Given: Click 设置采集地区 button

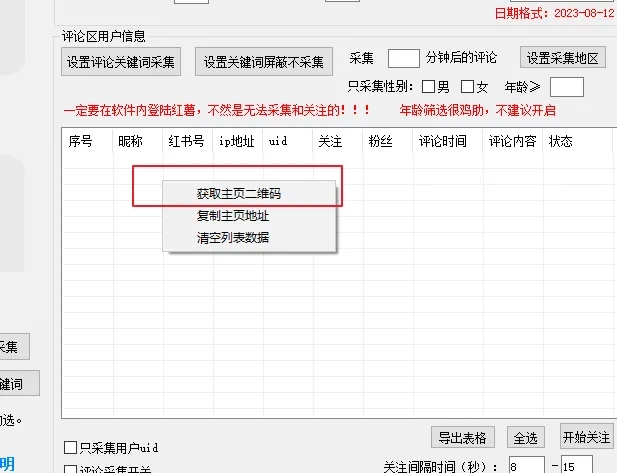Looking at the screenshot, I should pyautogui.click(x=563, y=57).
